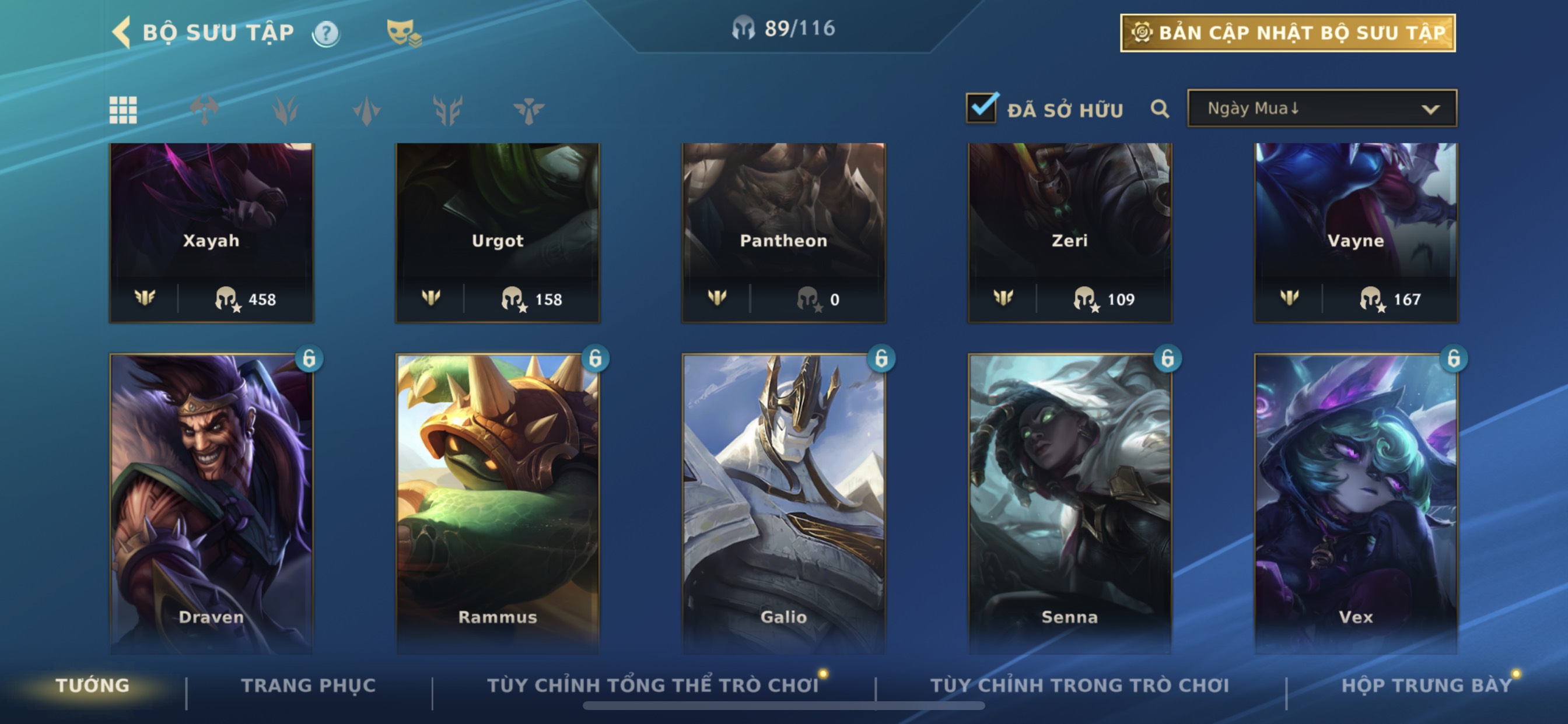Select the all champions grid filter
Screen dimensions: 1568x724
(123, 110)
